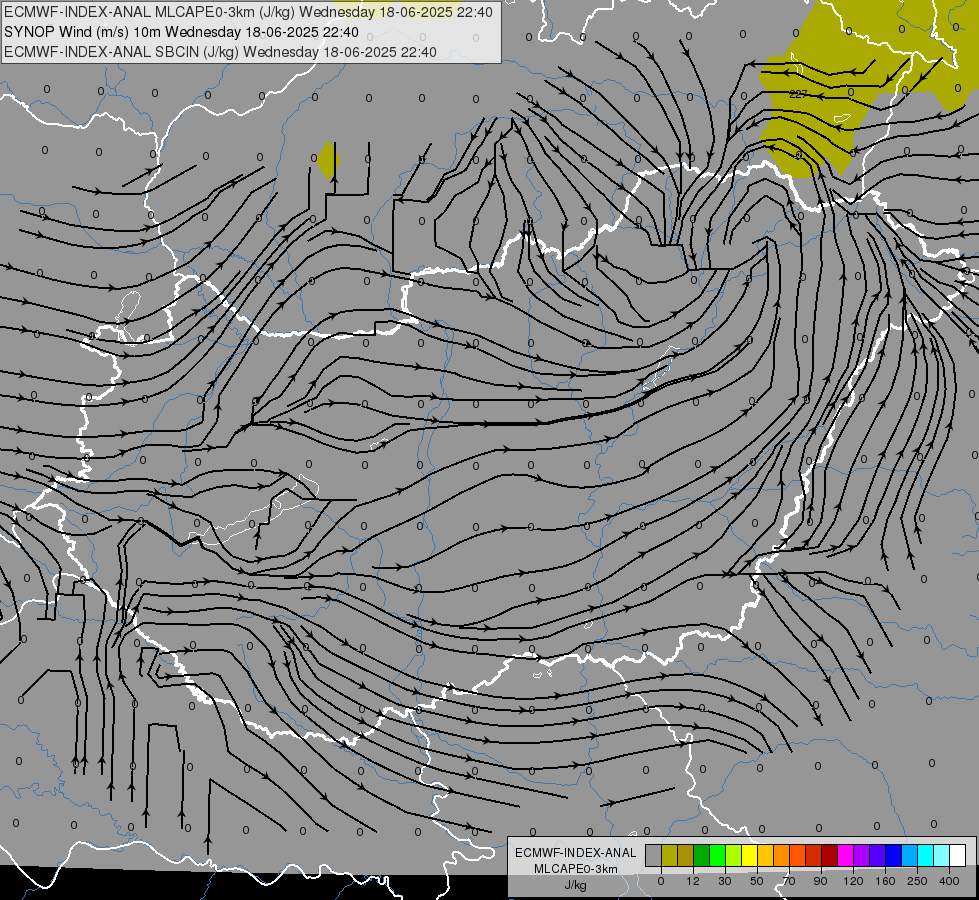Image resolution: width=979 pixels, height=900 pixels.
Task: Click the MLCAPE0-3km legend label
Action: 576,868
